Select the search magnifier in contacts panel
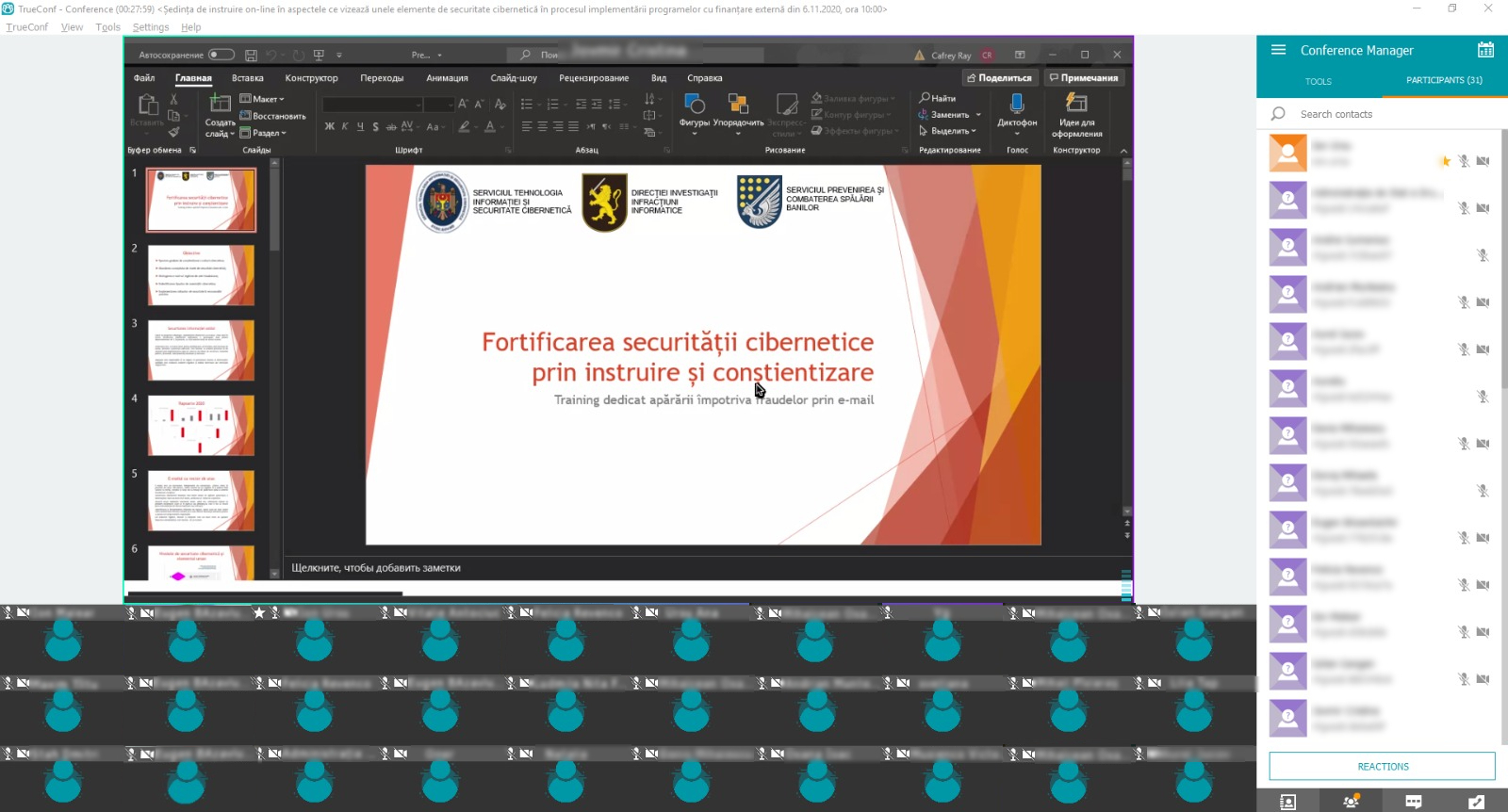This screenshot has height=812, width=1508. pyautogui.click(x=1278, y=114)
